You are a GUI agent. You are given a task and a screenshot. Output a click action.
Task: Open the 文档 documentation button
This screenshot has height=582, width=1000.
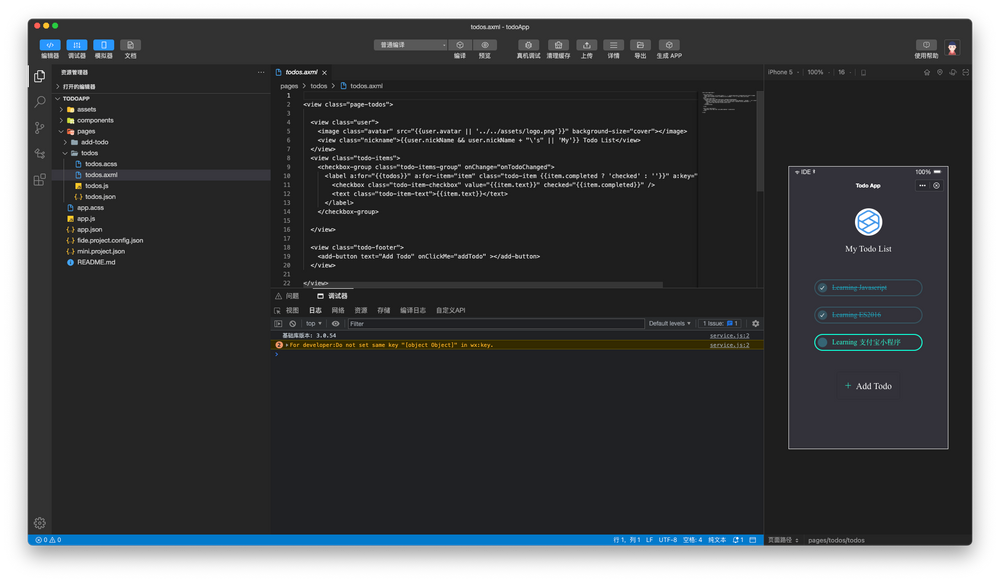click(130, 45)
